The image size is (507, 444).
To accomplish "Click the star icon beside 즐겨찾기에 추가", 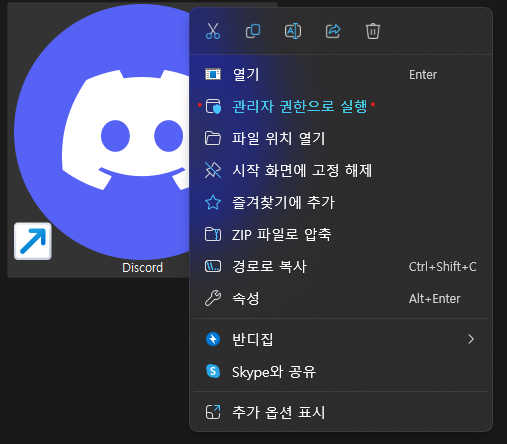I will point(213,202).
